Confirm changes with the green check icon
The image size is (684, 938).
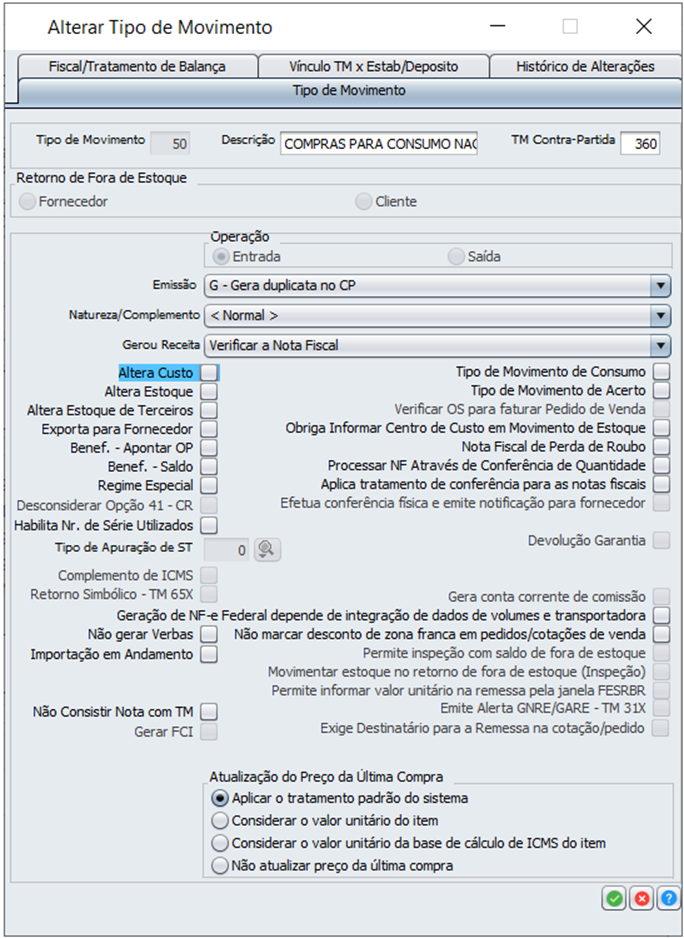(x=615, y=898)
